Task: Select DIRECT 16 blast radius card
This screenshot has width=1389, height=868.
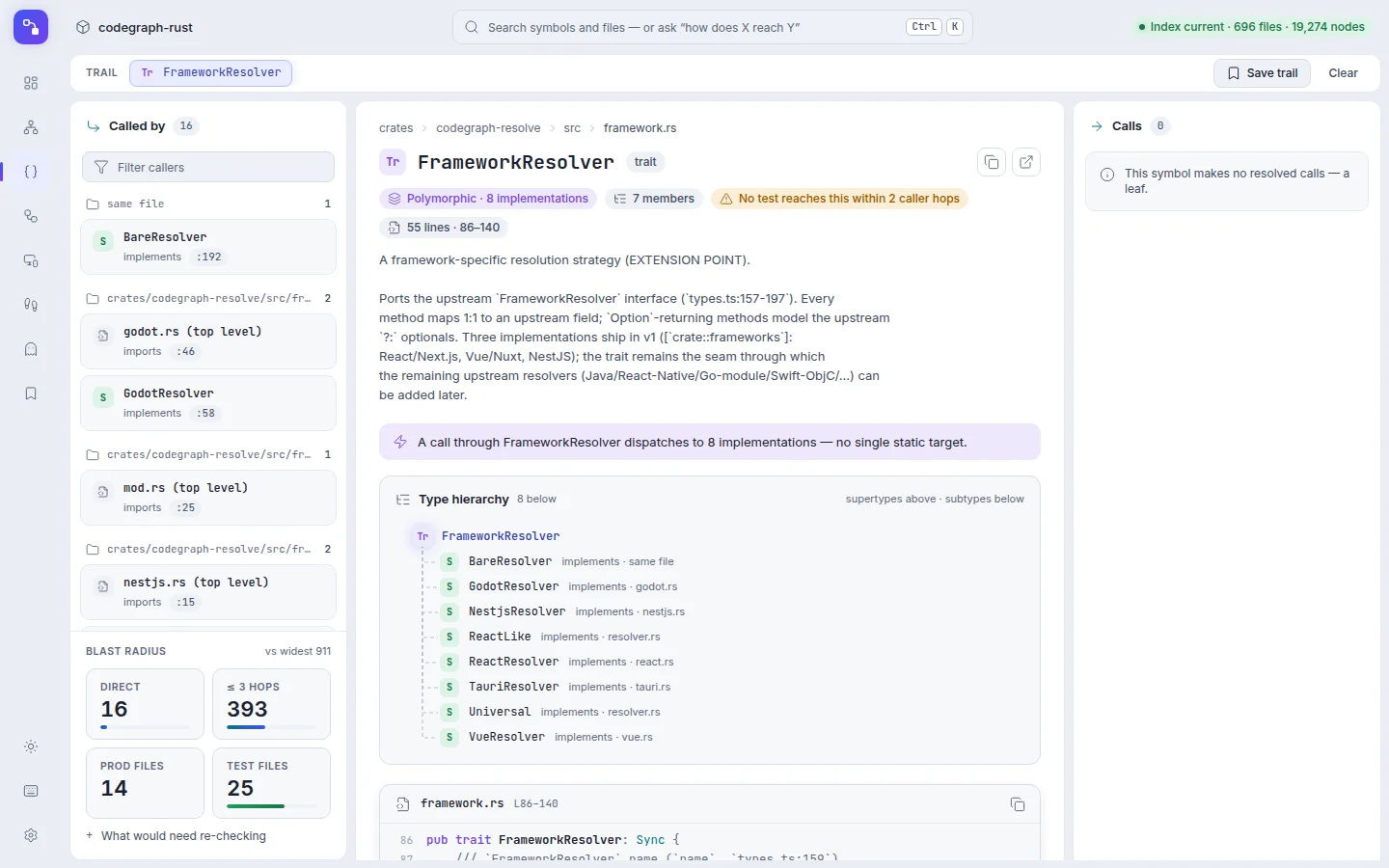Action: (x=145, y=704)
